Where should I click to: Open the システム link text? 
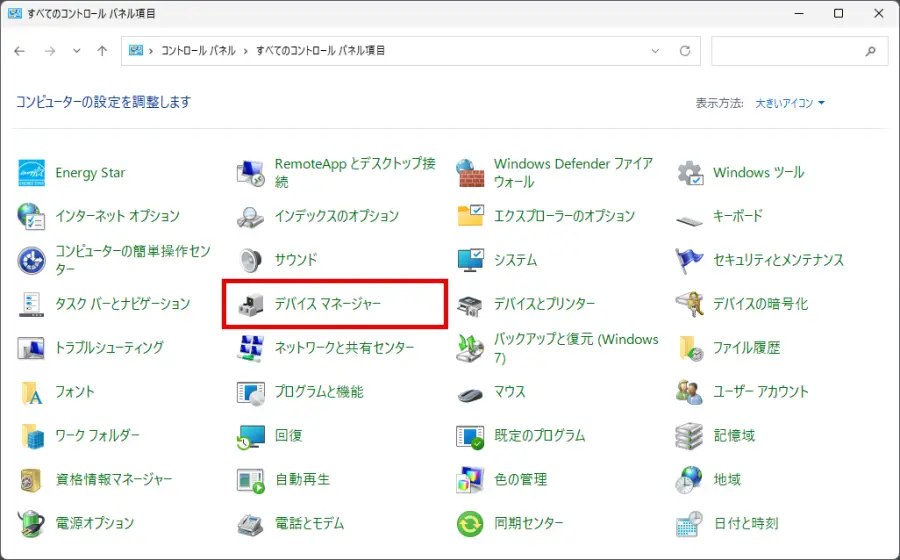pyautogui.click(x=515, y=260)
